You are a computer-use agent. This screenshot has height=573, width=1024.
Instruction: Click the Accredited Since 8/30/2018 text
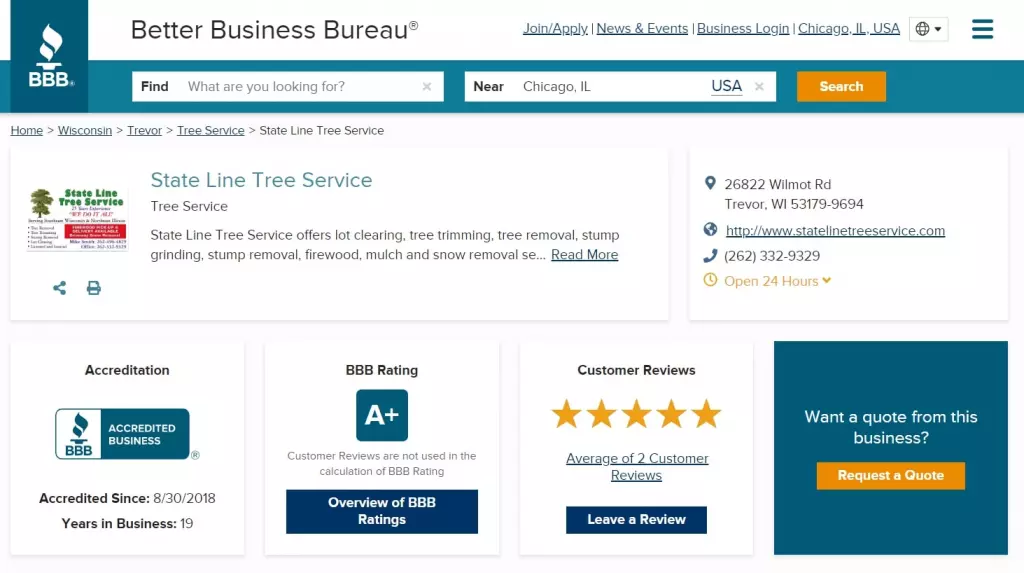pyautogui.click(x=127, y=499)
